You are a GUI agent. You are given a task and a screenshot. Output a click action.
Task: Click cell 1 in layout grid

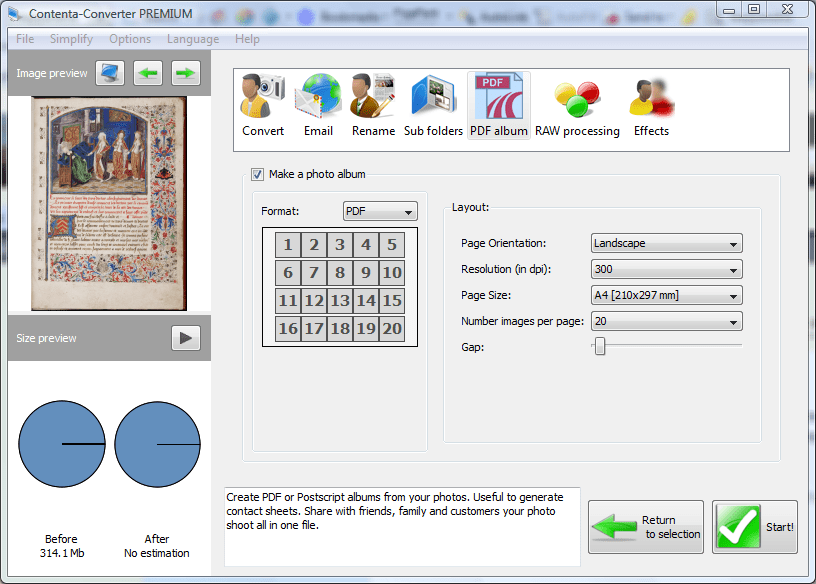point(288,245)
